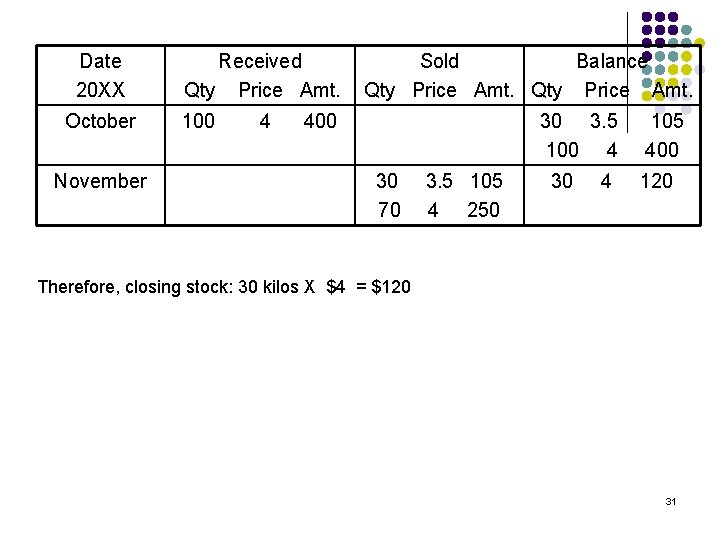Select the "November" row label
This screenshot has width=720, height=540.
pos(100,181)
